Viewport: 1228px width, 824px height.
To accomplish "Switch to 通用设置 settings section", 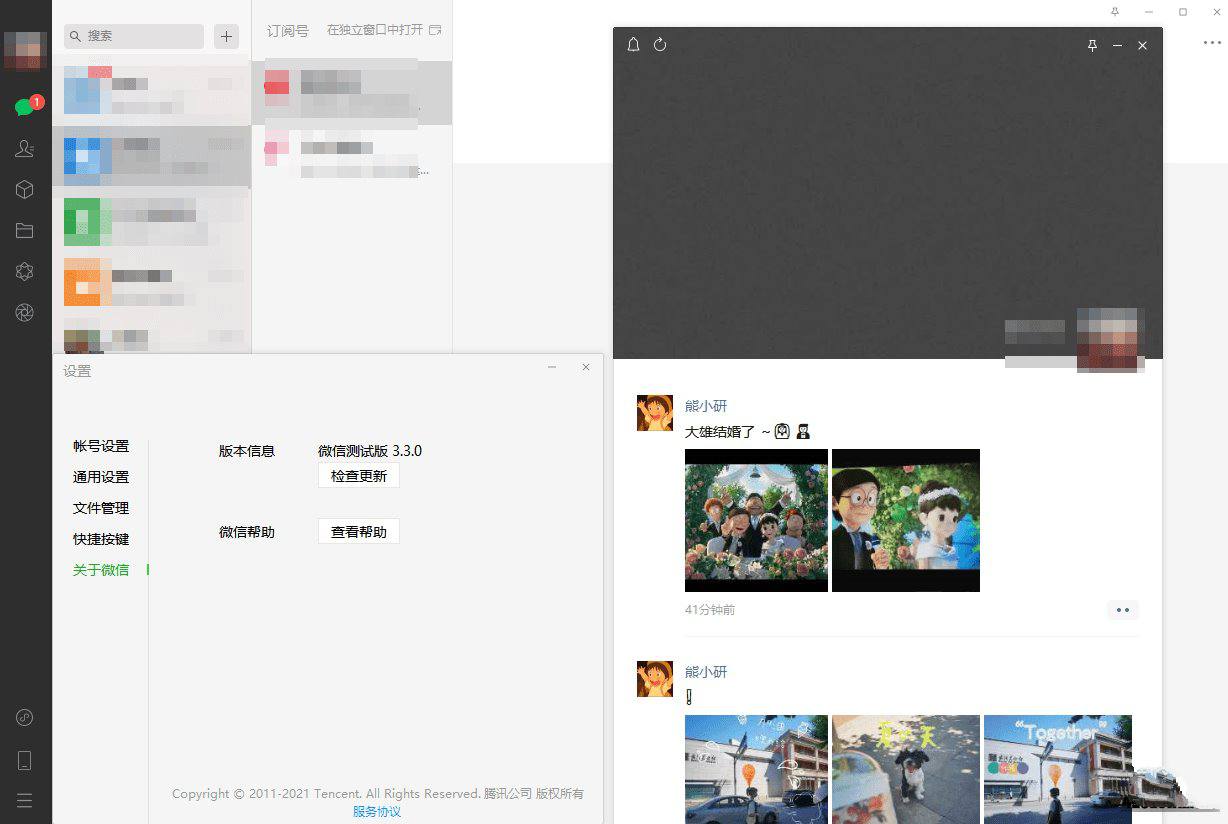I will (101, 477).
